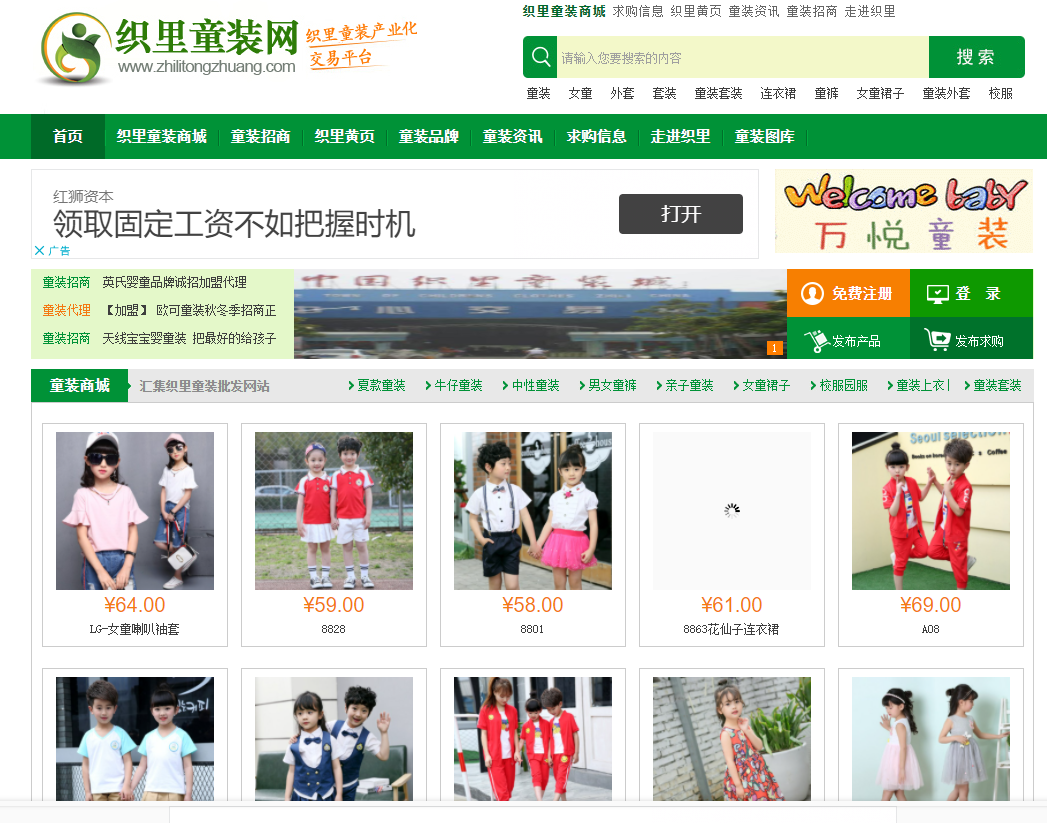Click the free registration user icon

tap(812, 293)
